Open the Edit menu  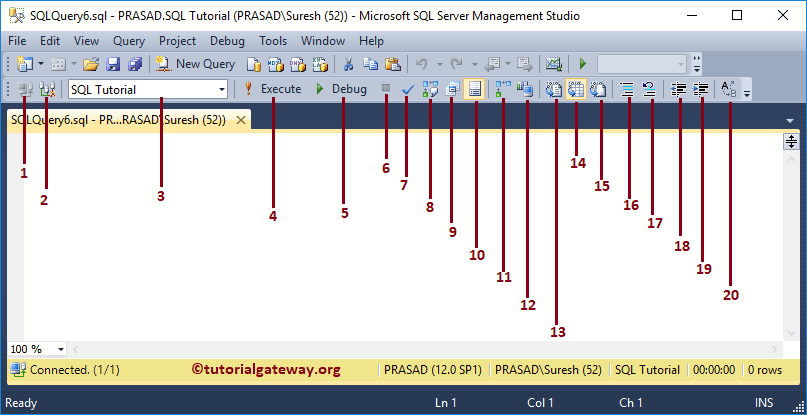tap(50, 41)
